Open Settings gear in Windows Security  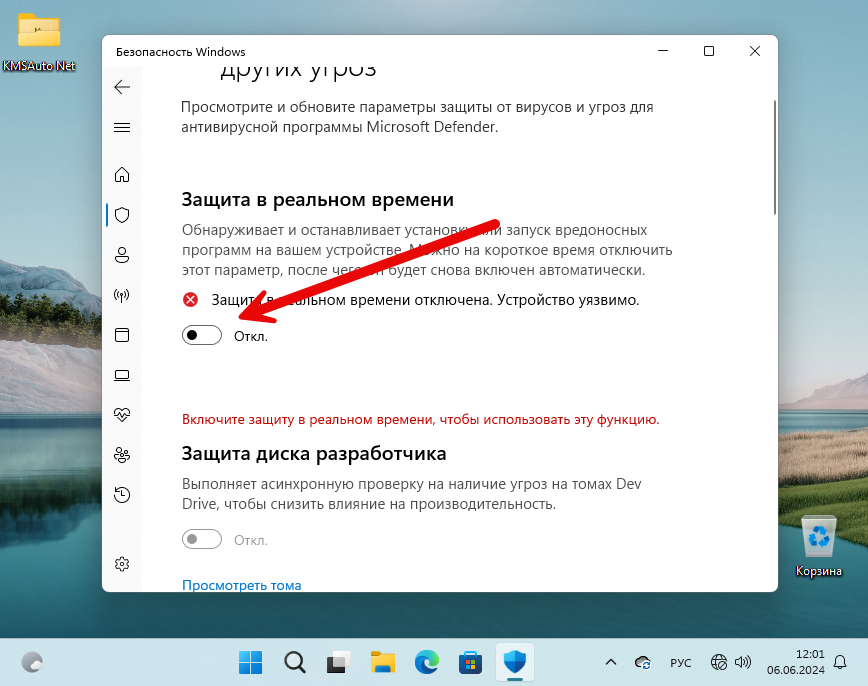122,564
